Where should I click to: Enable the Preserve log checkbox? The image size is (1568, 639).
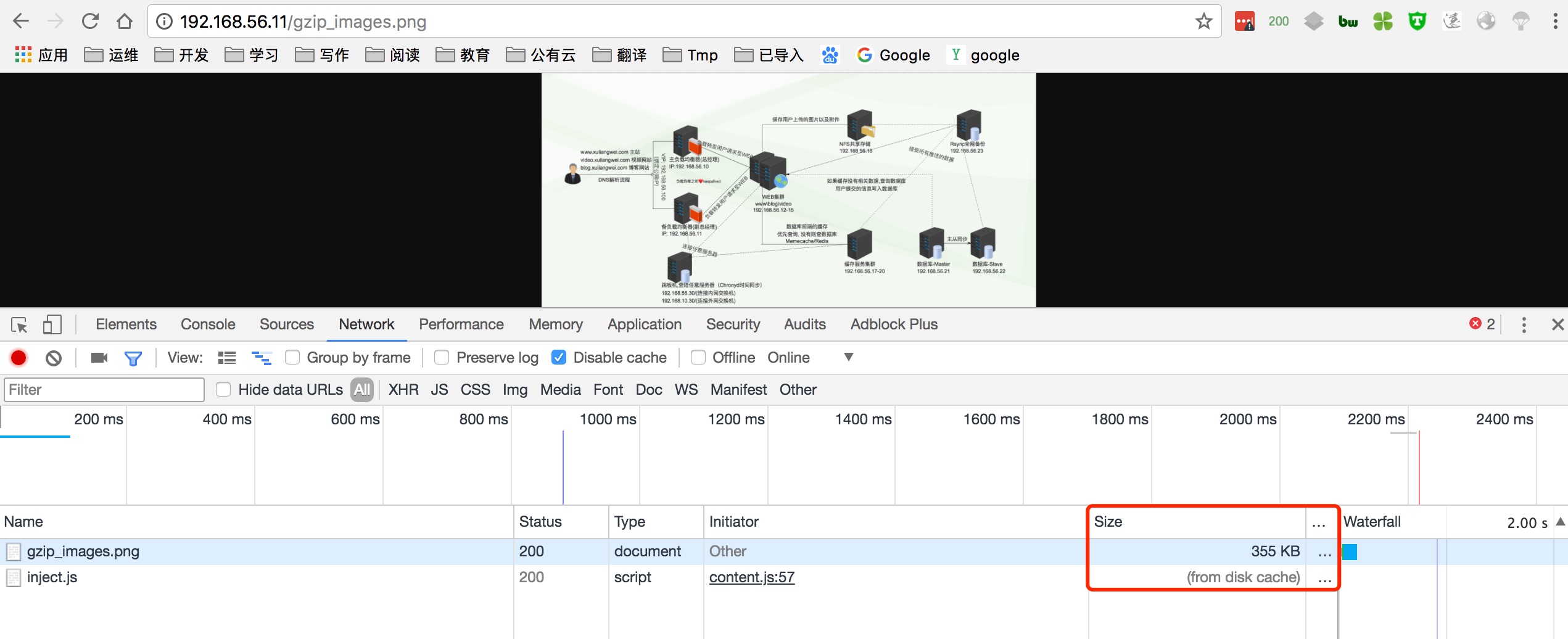click(x=442, y=358)
